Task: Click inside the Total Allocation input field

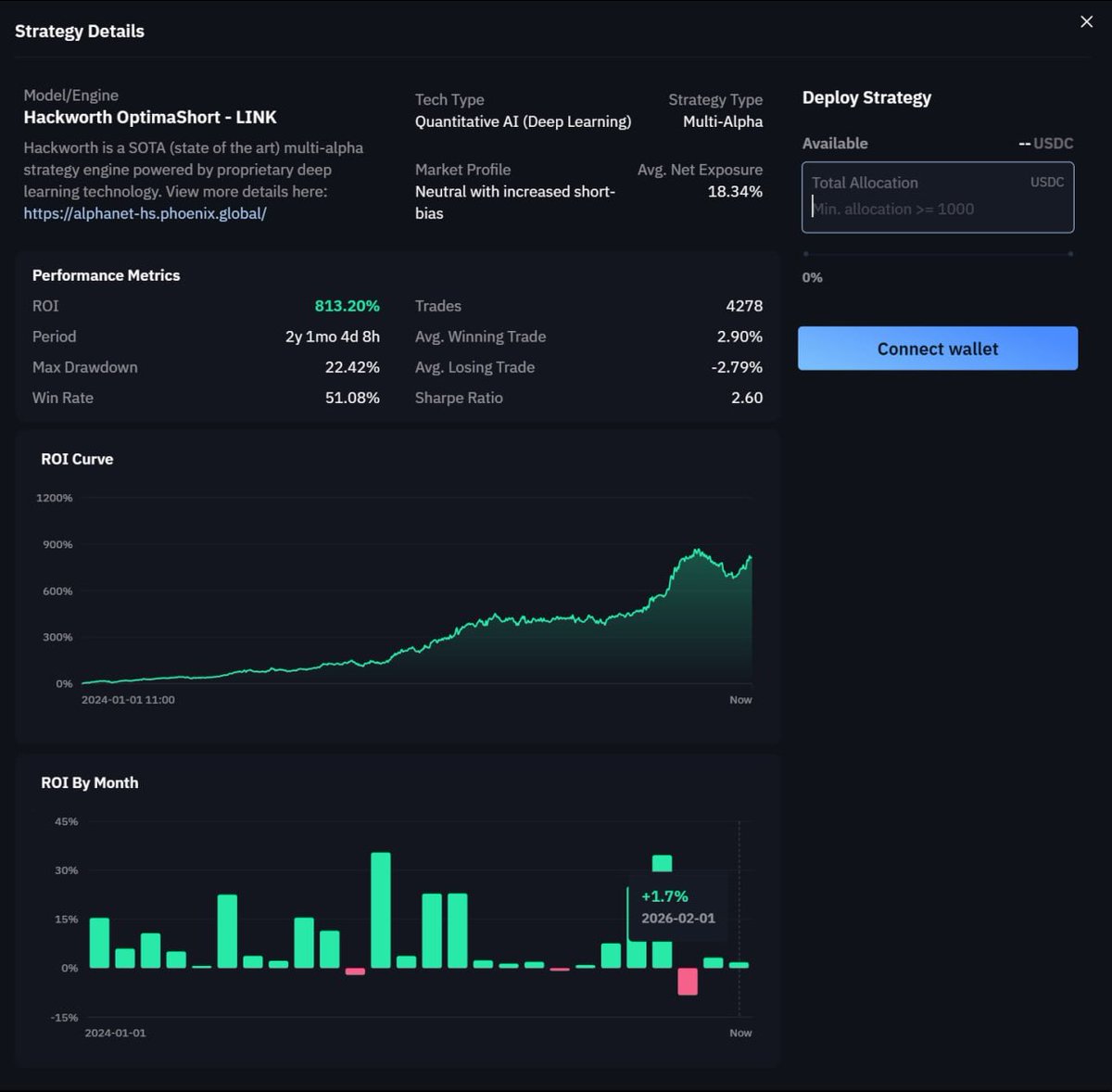Action: point(937,197)
